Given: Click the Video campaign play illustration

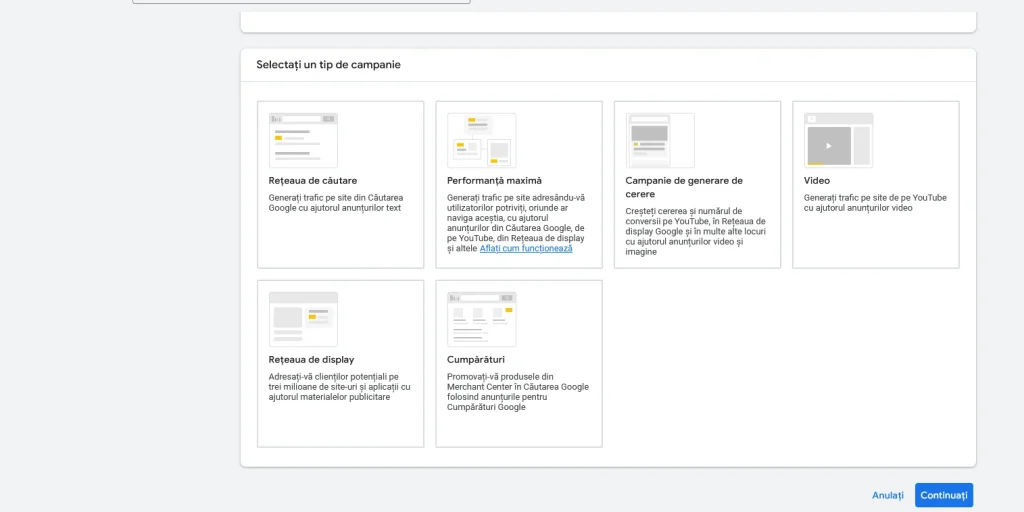Looking at the screenshot, I should tap(838, 140).
